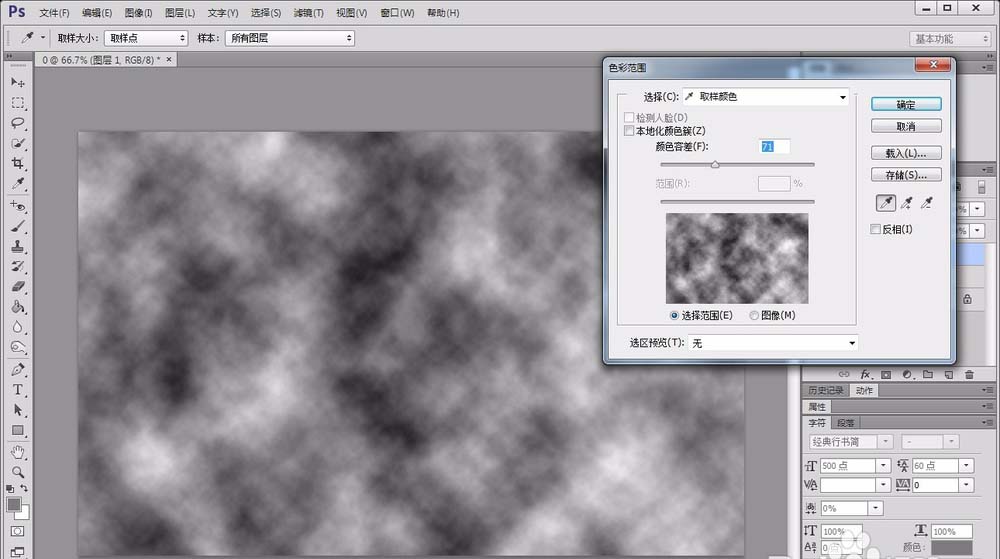The height and width of the screenshot is (559, 1000).
Task: Select the Rectangle shape tool
Action: 18,430
